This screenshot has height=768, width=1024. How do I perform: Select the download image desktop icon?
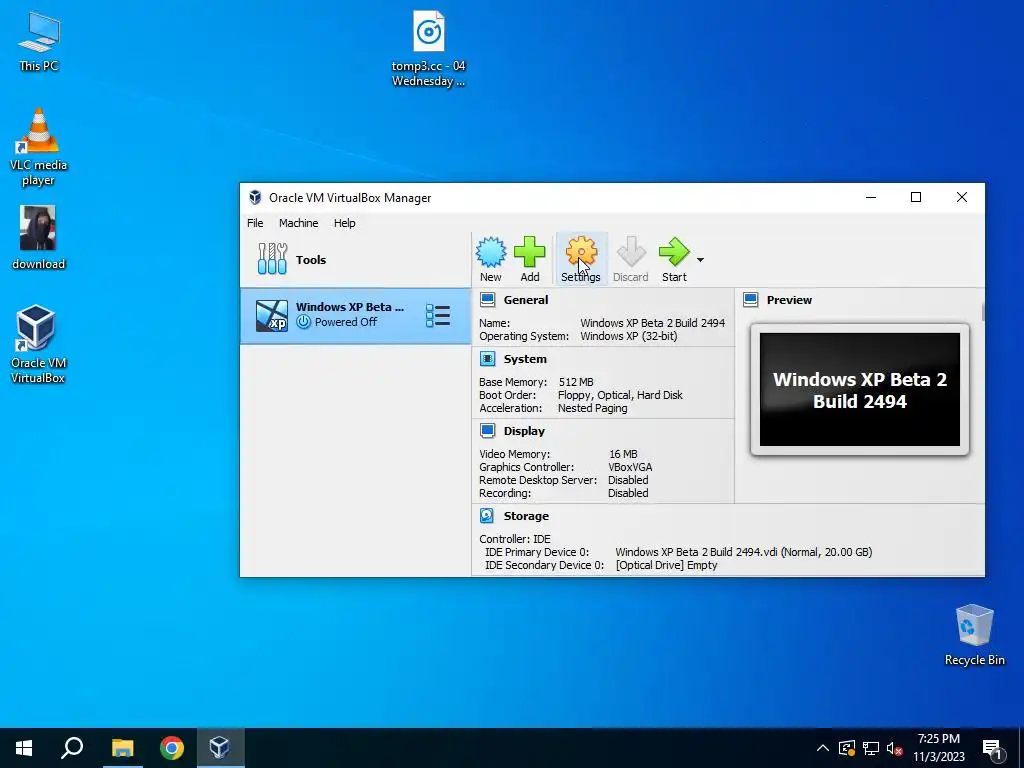pyautogui.click(x=39, y=238)
